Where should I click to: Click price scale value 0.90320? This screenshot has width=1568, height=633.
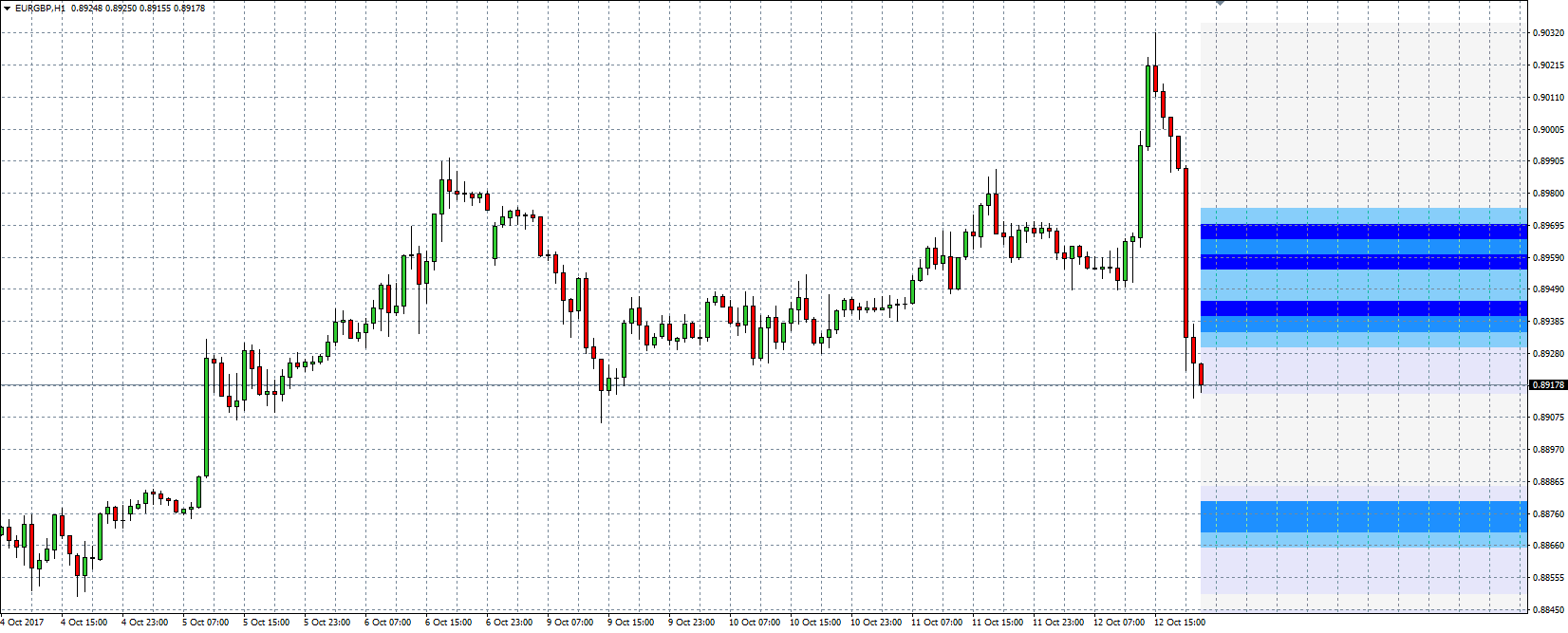click(1549, 33)
